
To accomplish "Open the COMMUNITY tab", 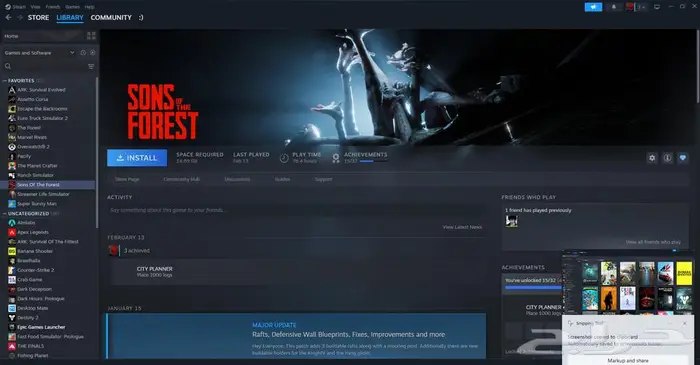I will [x=111, y=17].
